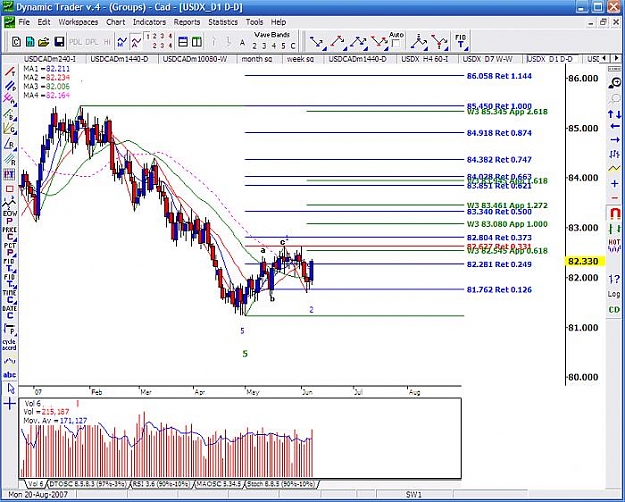Click the green CD button
This screenshot has height=502, width=625.
point(614,310)
